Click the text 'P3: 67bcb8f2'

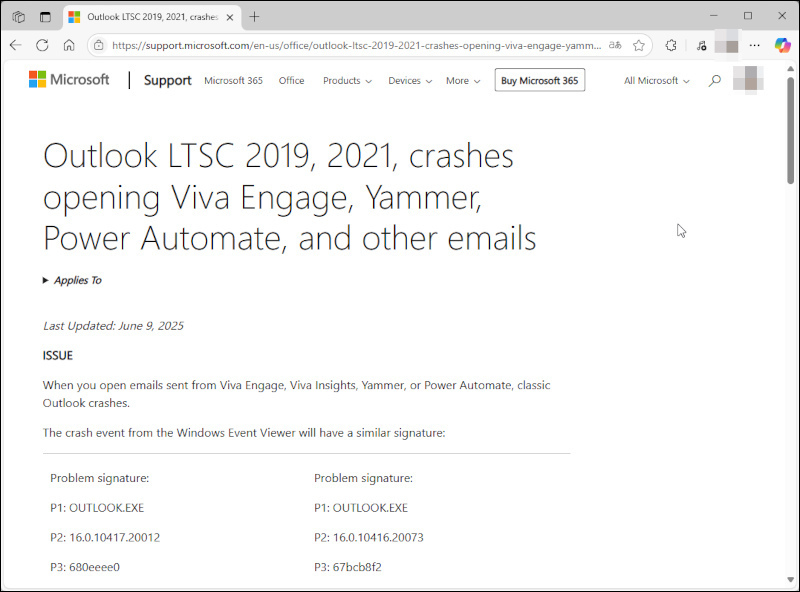[348, 567]
